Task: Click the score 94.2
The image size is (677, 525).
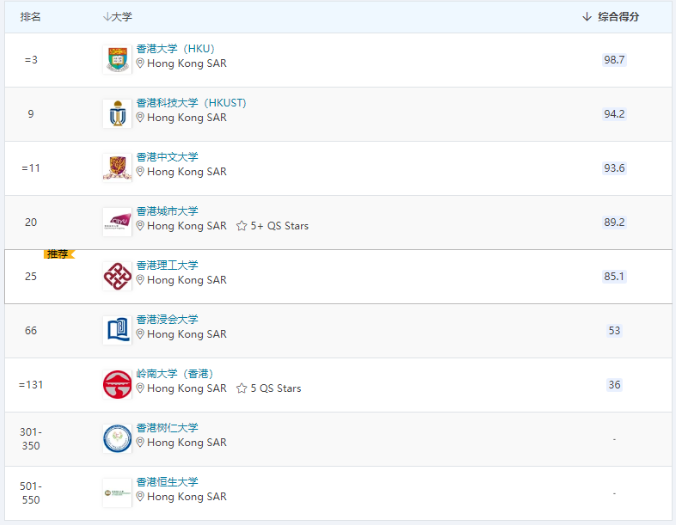Action: click(614, 114)
